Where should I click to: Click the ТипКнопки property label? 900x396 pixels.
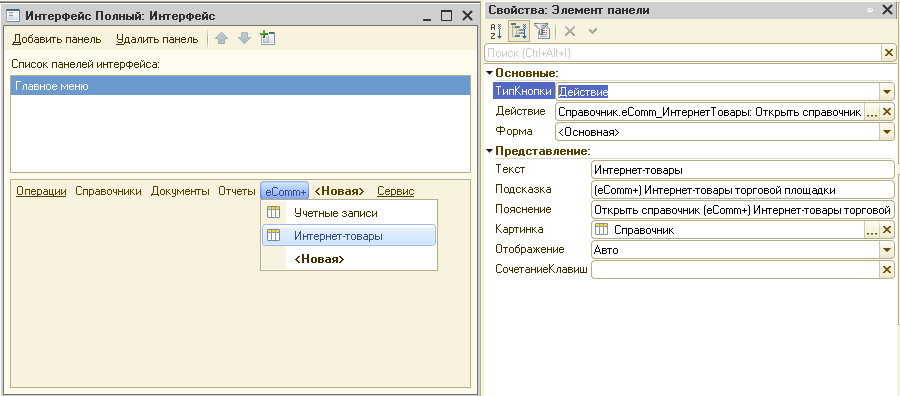click(x=523, y=91)
